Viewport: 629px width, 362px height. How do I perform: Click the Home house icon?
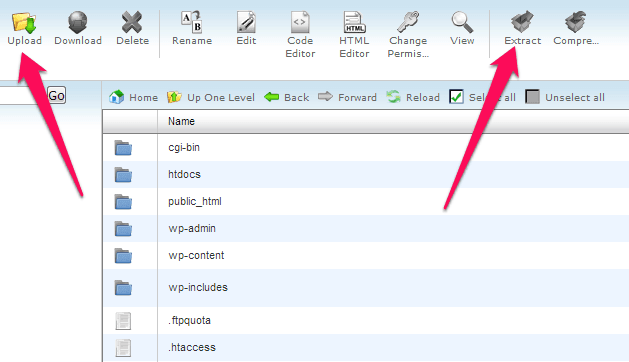116,97
